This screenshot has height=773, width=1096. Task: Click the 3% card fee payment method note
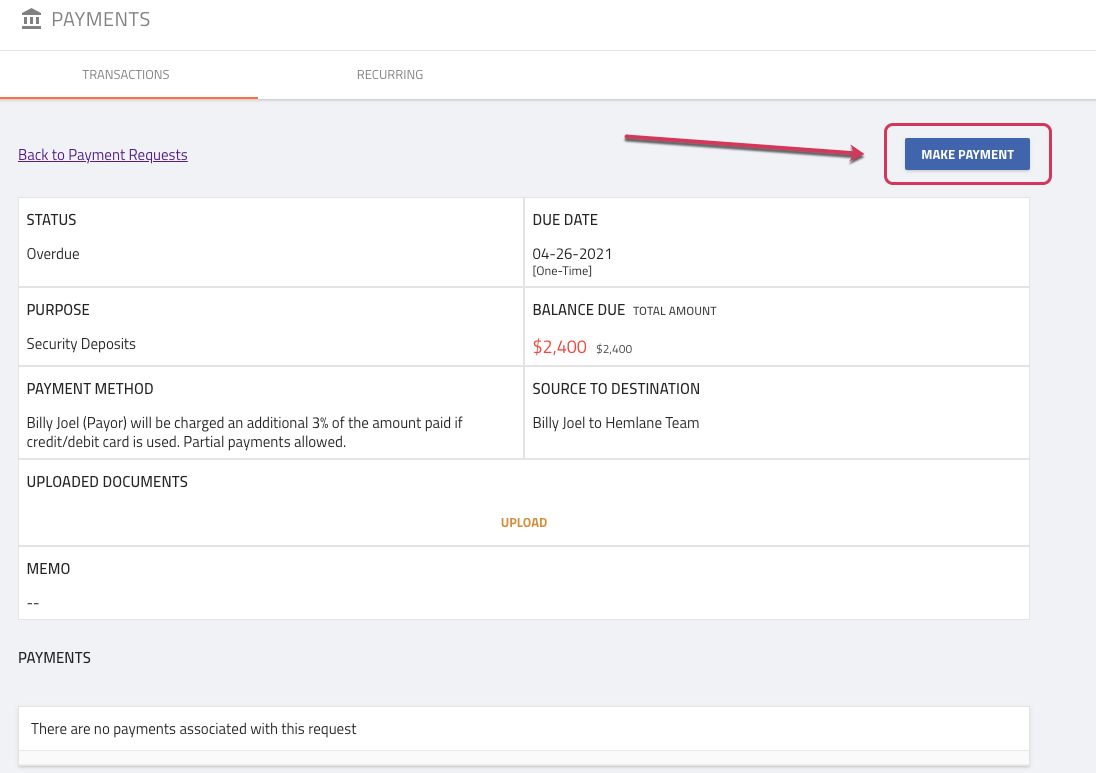tap(245, 432)
